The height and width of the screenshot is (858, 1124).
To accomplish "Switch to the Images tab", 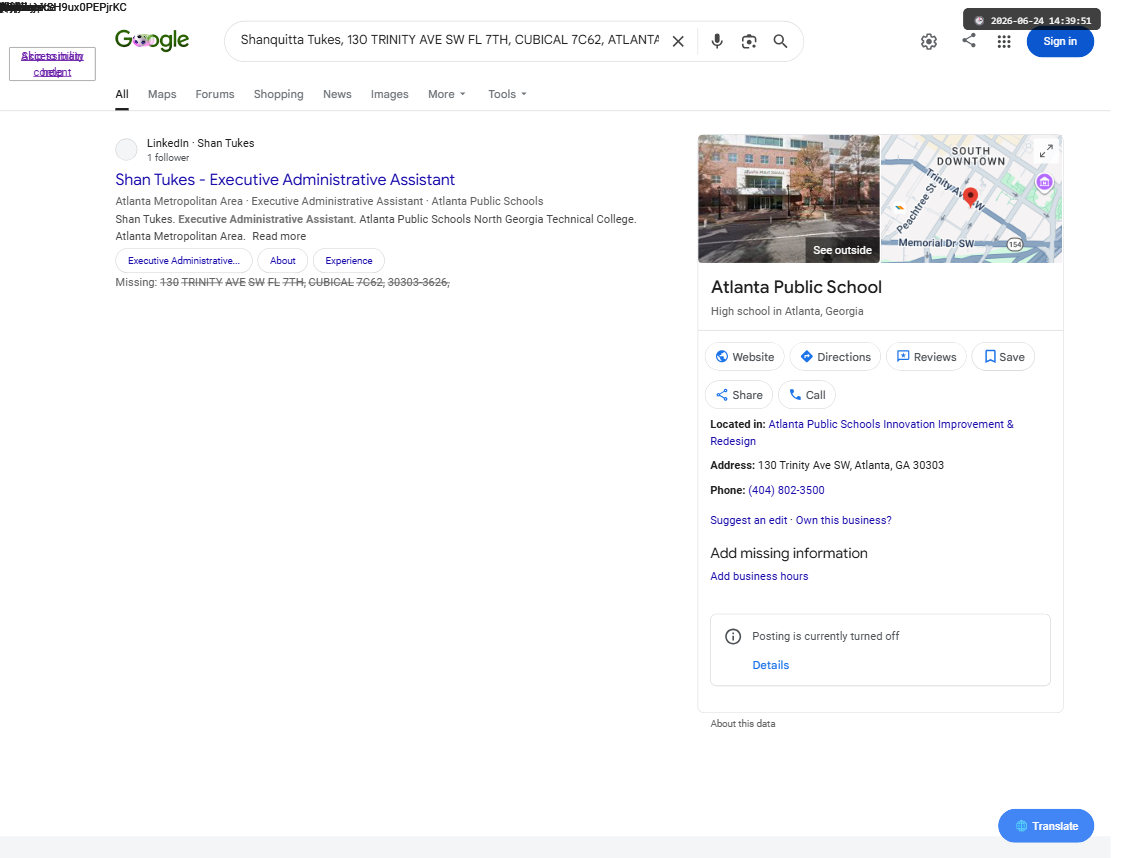I will pos(389,94).
